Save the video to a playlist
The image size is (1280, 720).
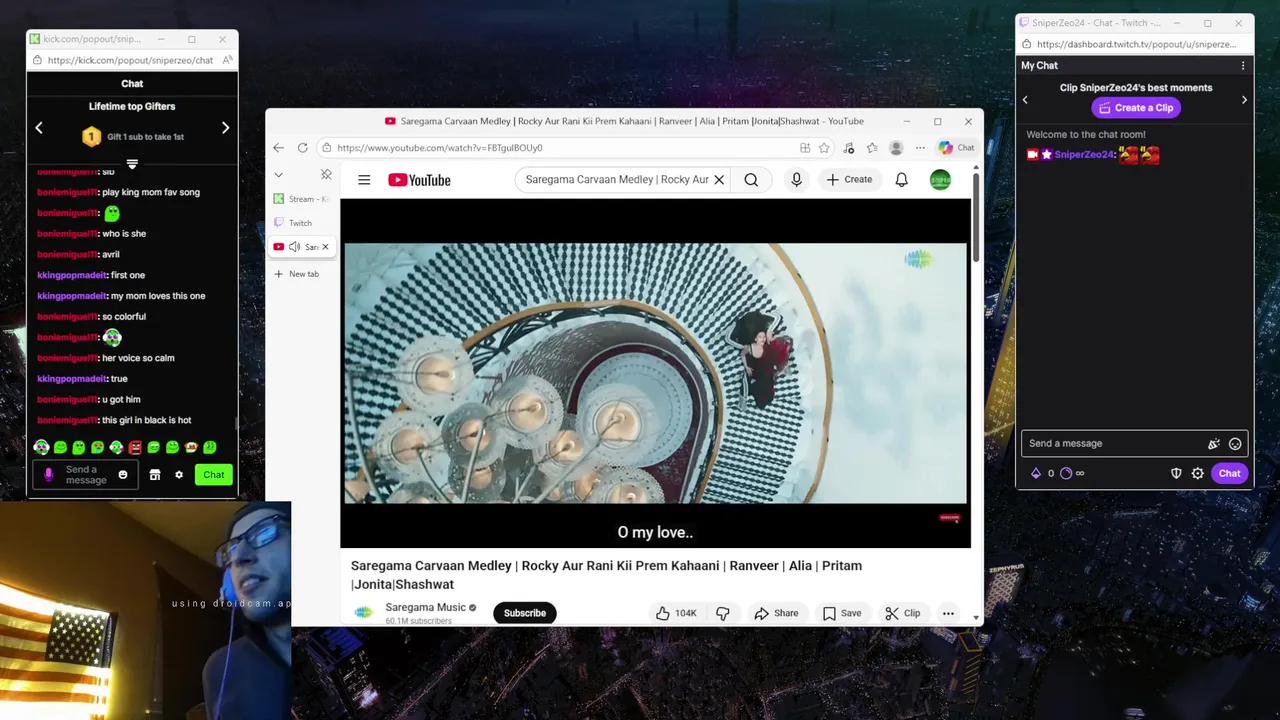842,613
